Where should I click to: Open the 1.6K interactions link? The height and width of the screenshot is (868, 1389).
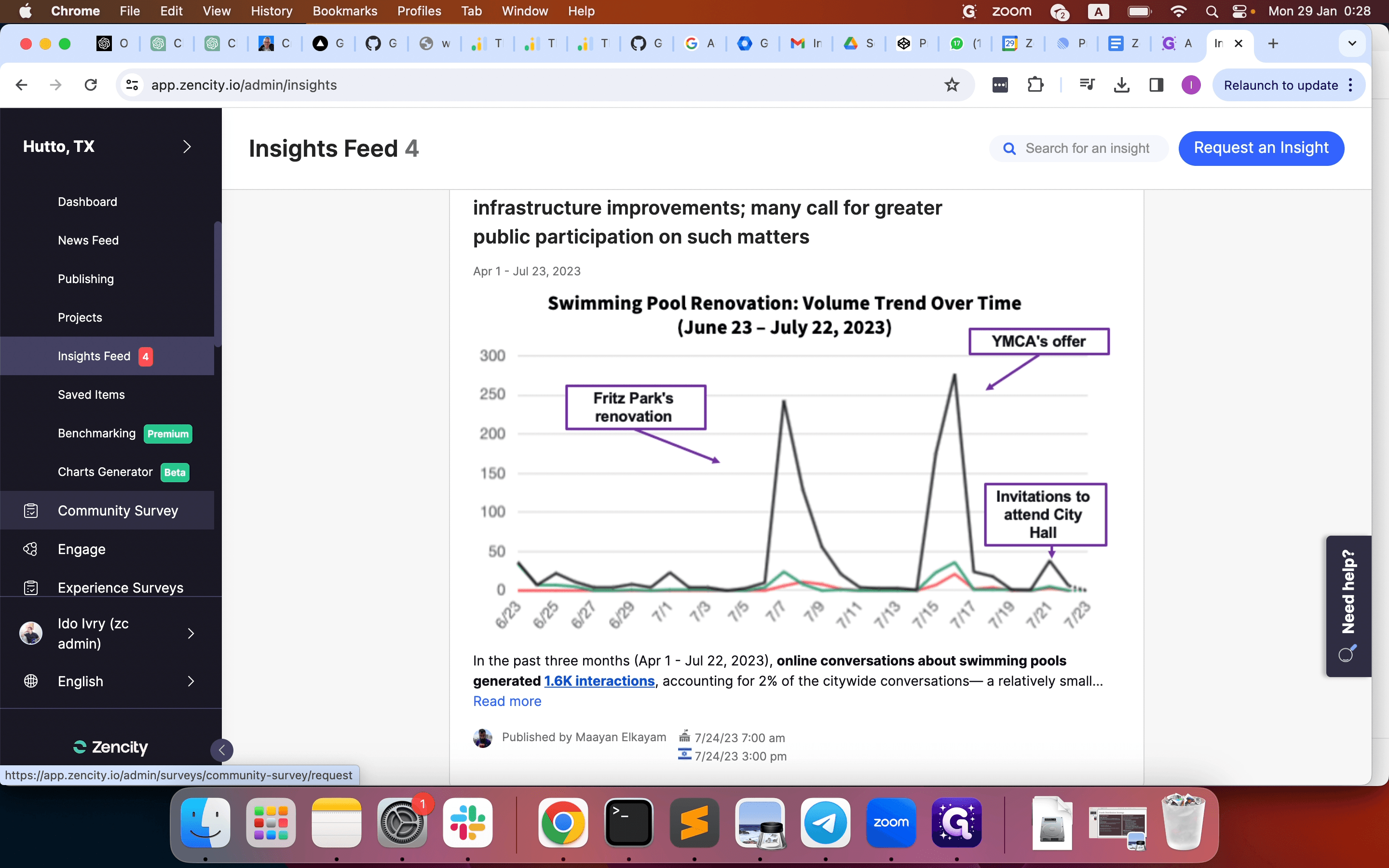(599, 681)
